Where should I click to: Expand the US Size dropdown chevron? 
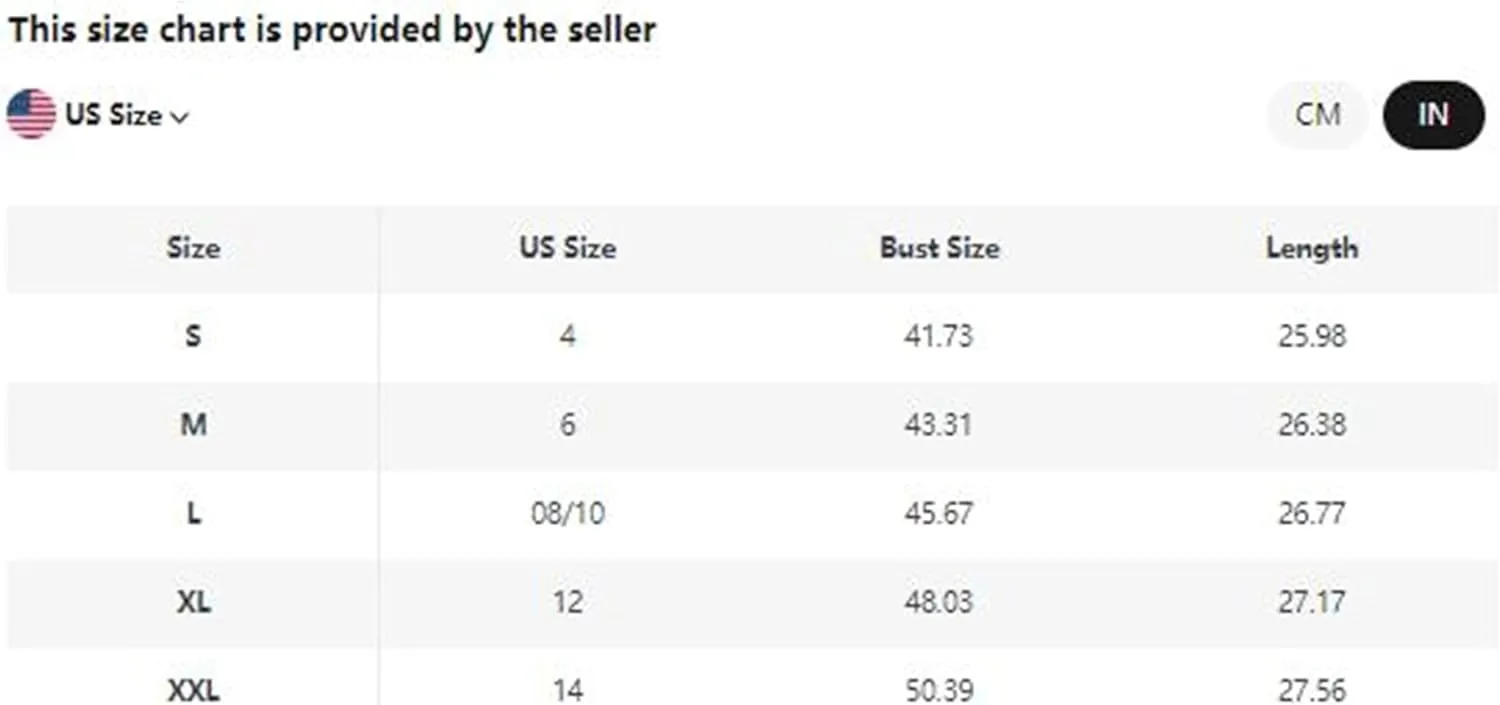click(x=180, y=118)
